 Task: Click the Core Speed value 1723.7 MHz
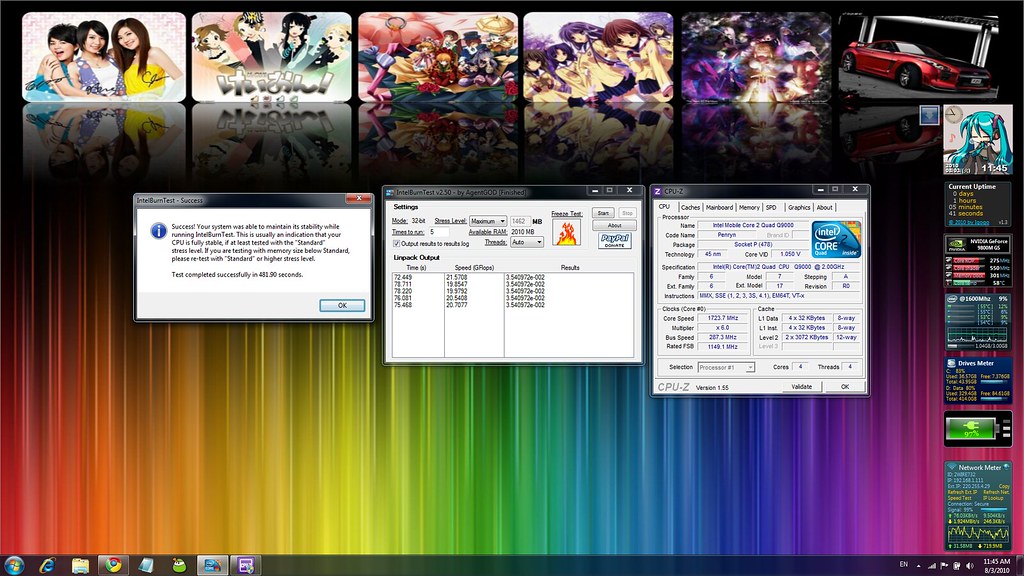tap(722, 318)
